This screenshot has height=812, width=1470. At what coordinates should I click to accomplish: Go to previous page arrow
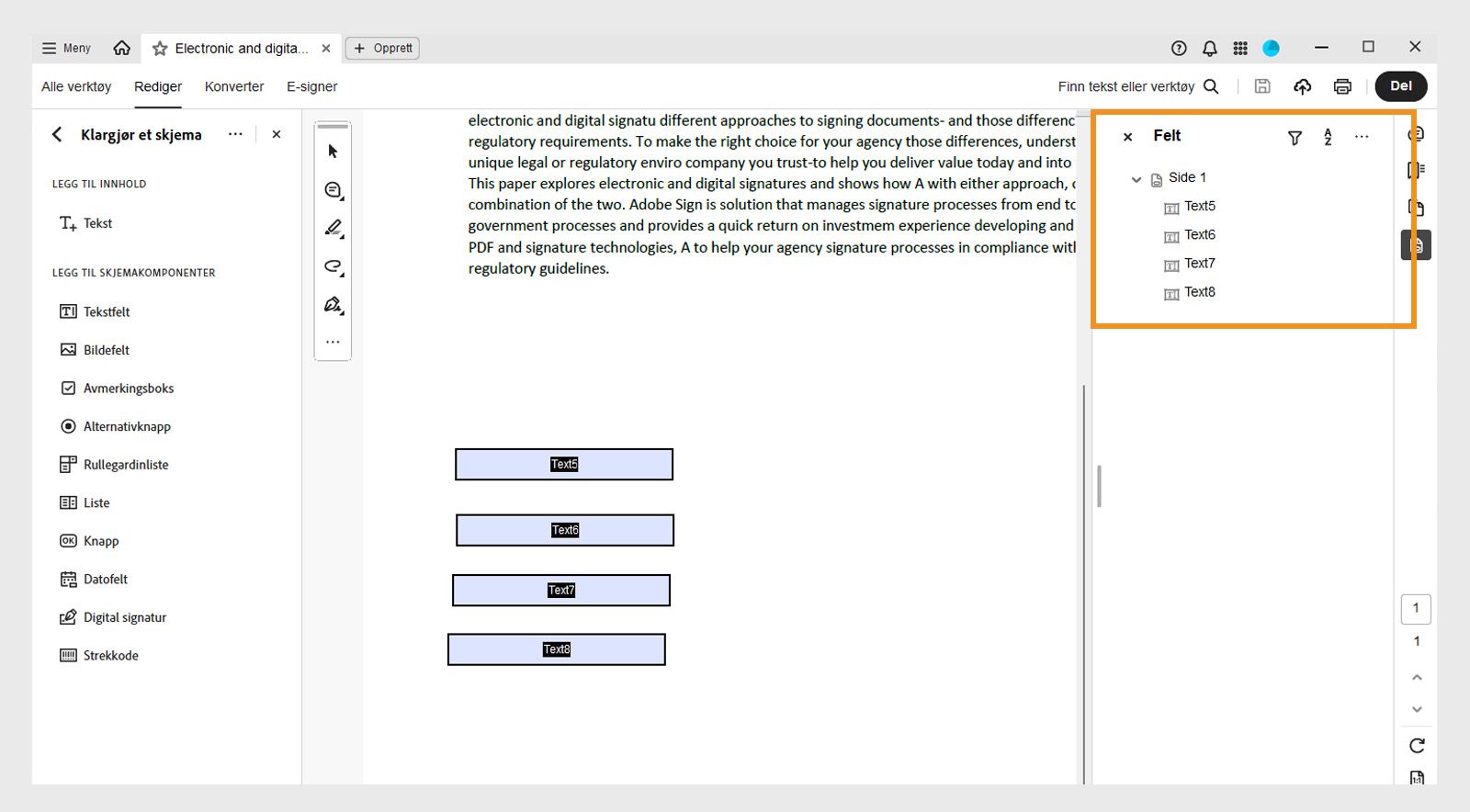tap(1417, 678)
